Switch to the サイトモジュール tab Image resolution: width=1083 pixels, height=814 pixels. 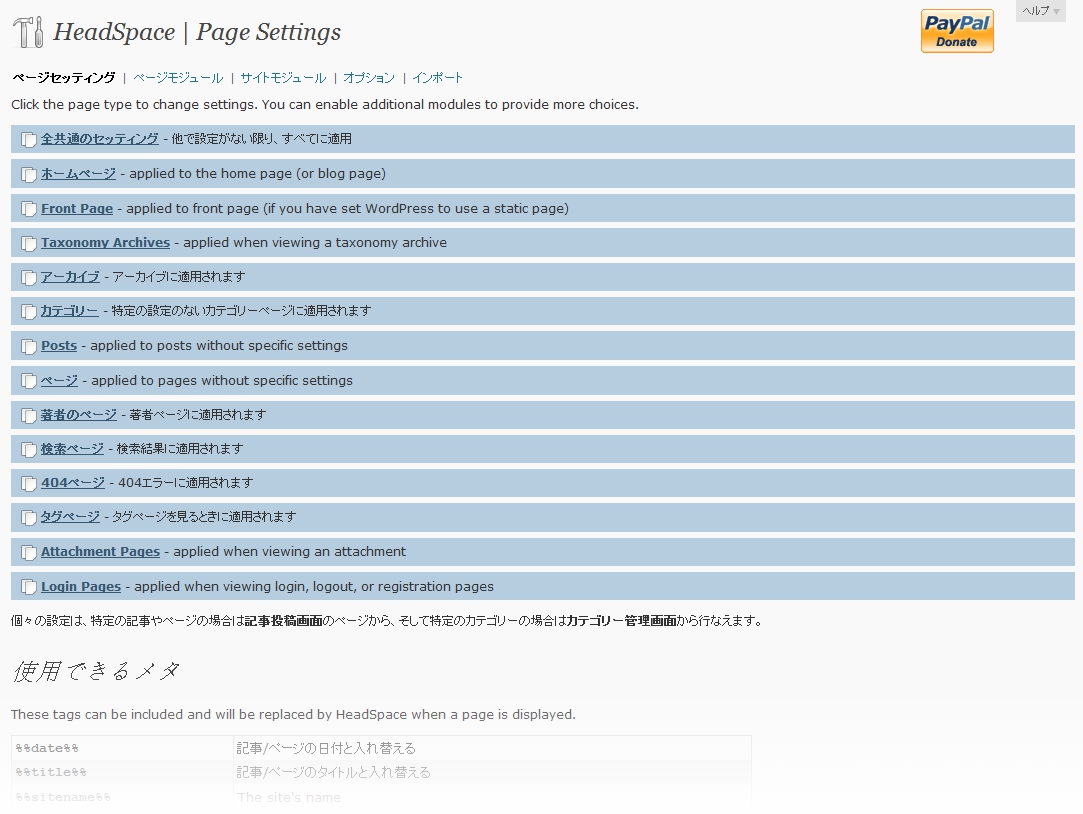[283, 77]
